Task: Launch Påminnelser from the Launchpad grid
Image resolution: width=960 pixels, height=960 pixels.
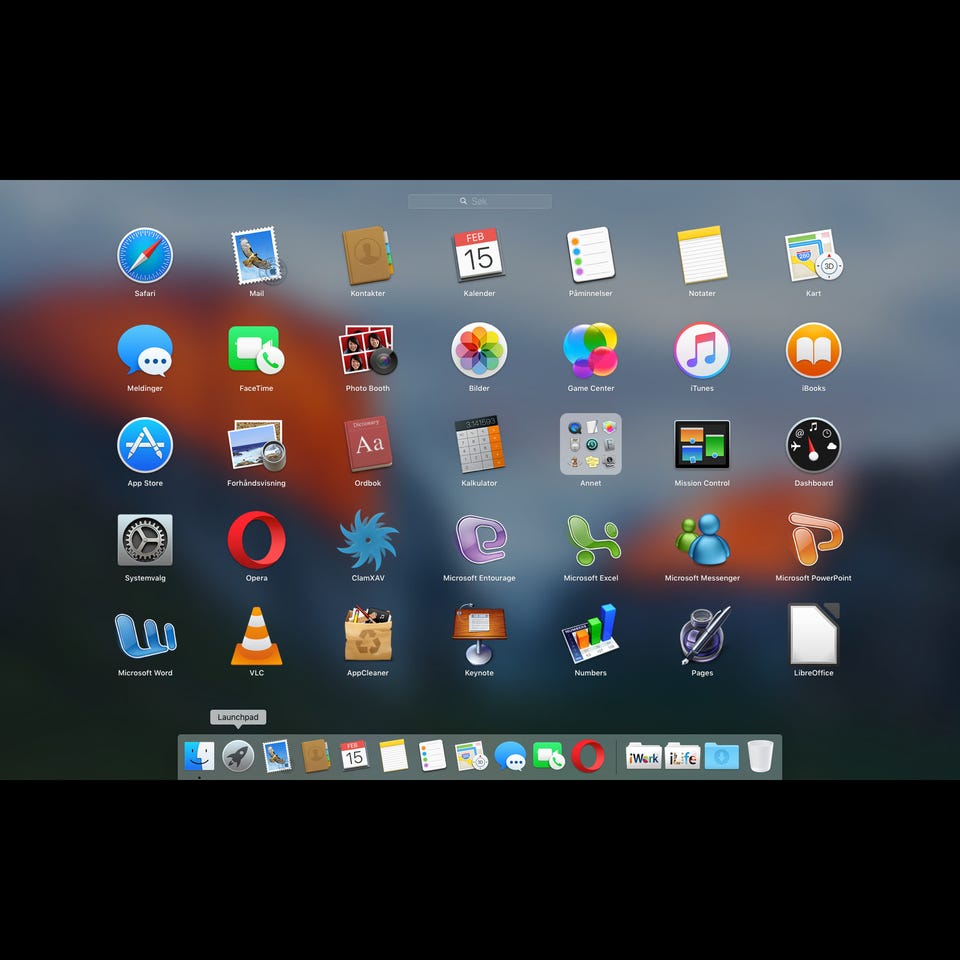Action: point(590,255)
